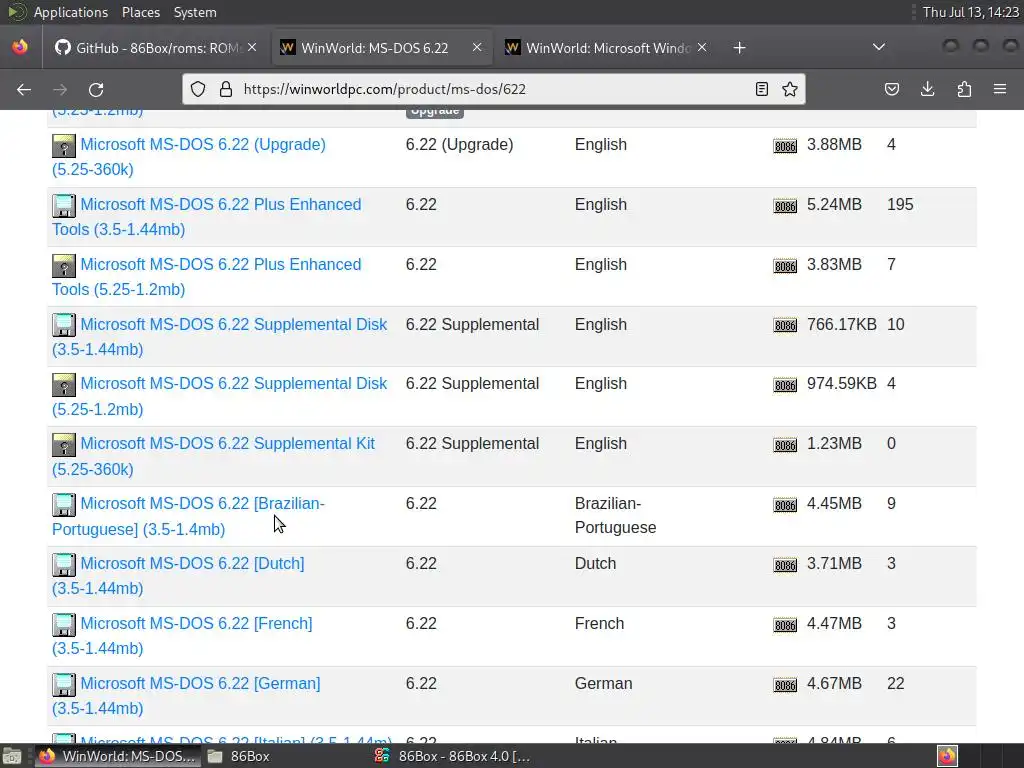
Task: Open the Firefox hamburger menu
Action: click(1000, 89)
